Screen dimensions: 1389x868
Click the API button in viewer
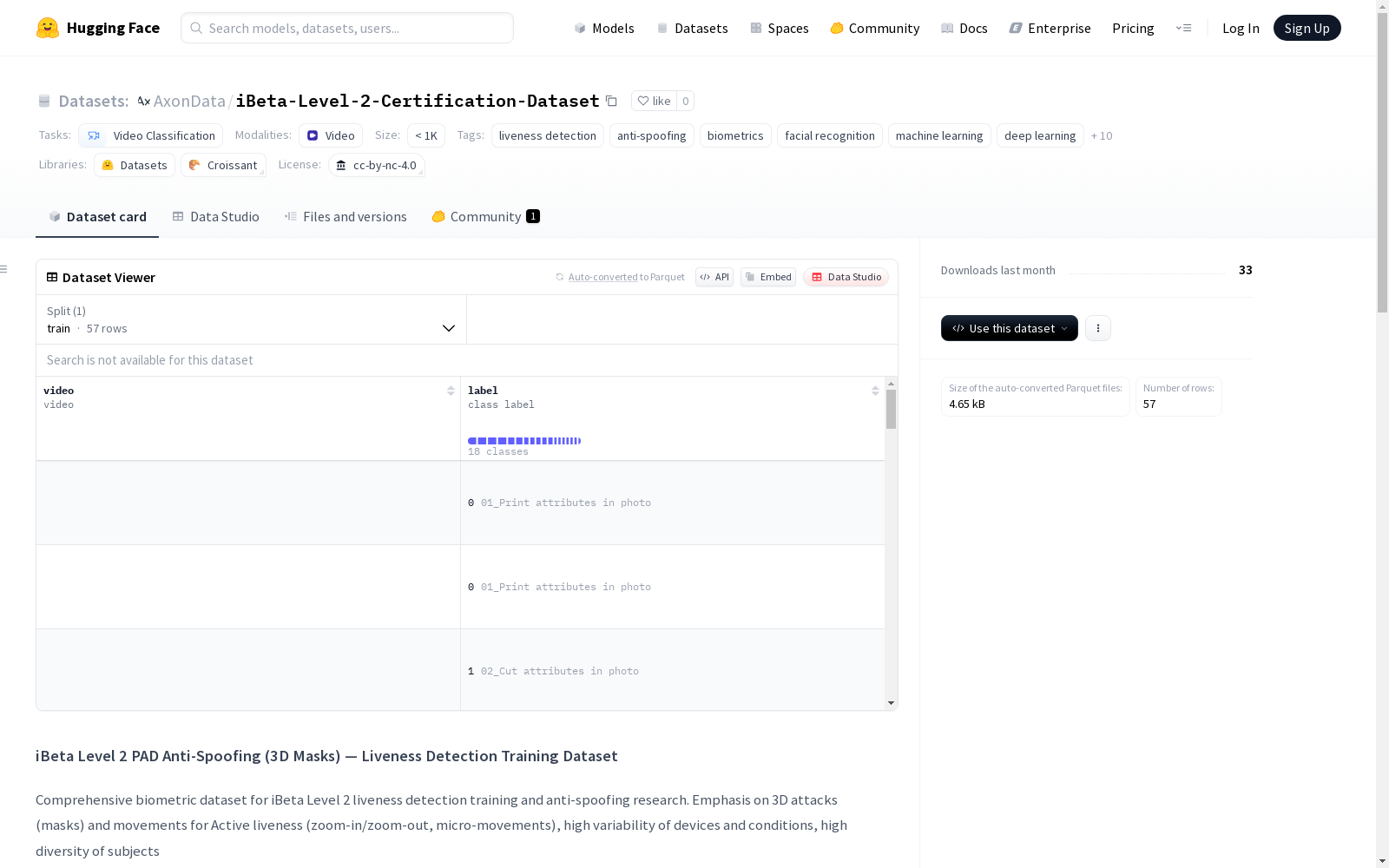coord(714,277)
